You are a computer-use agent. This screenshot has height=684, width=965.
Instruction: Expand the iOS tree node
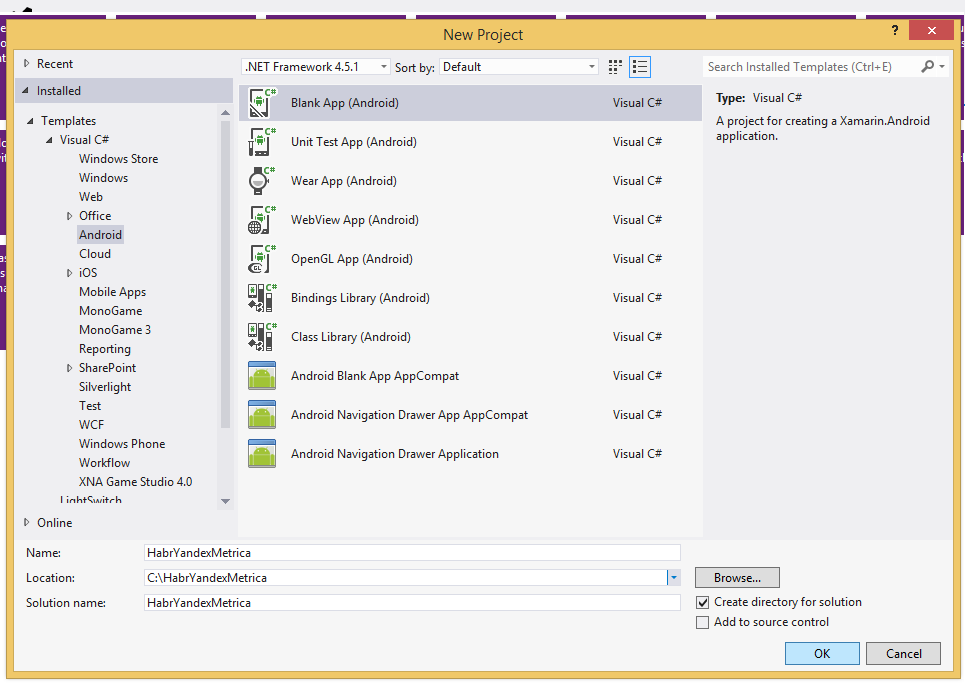click(x=70, y=273)
